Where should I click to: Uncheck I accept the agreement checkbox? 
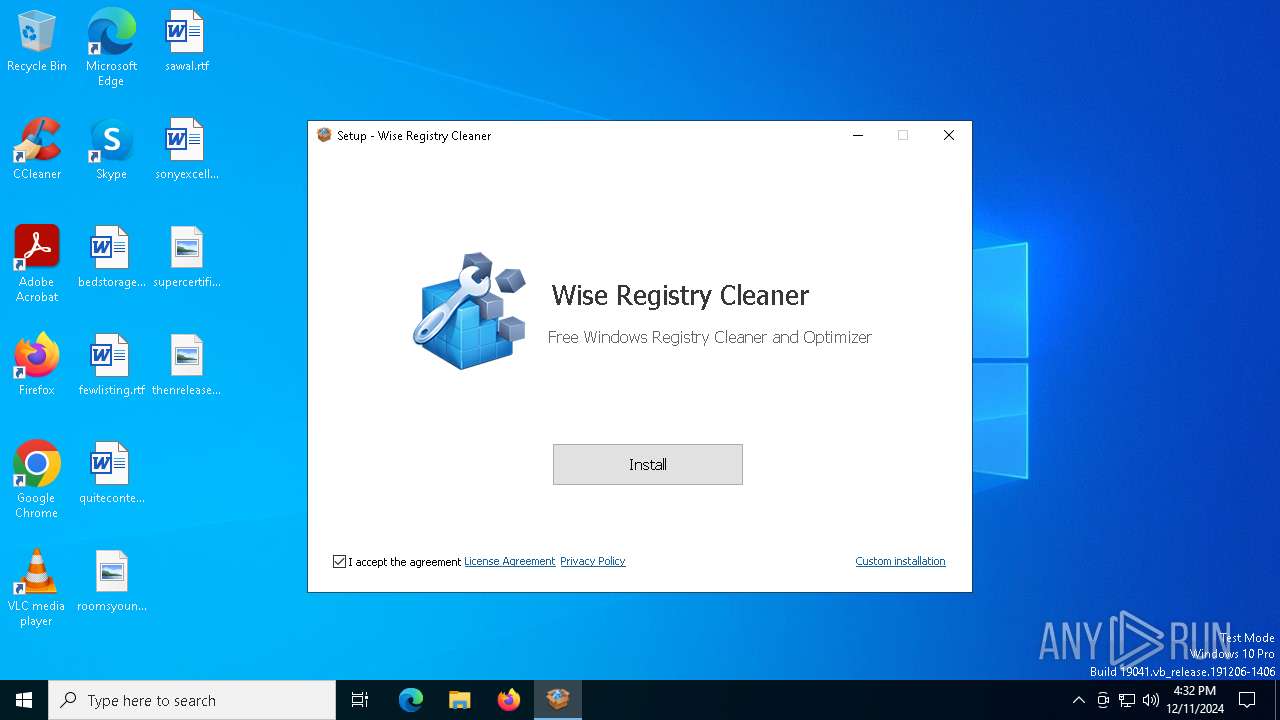pyautogui.click(x=340, y=562)
